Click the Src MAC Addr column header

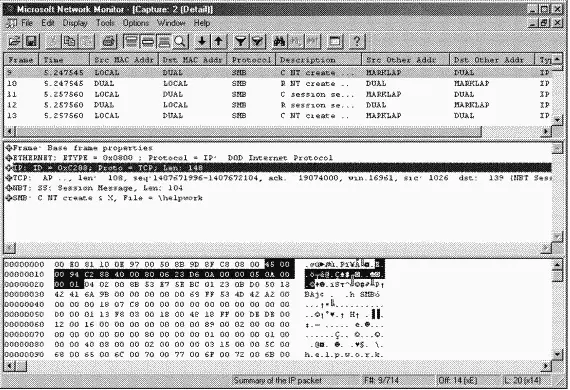124,60
